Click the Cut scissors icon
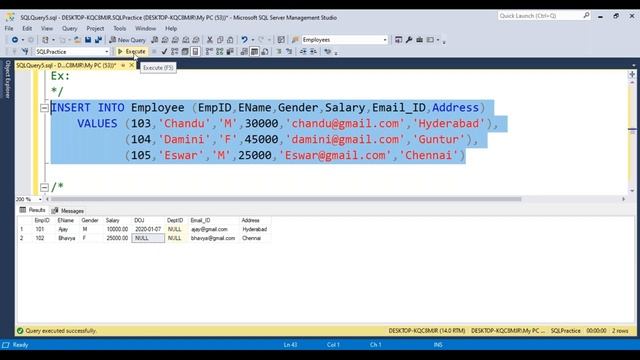640x360 pixels. 210,40
